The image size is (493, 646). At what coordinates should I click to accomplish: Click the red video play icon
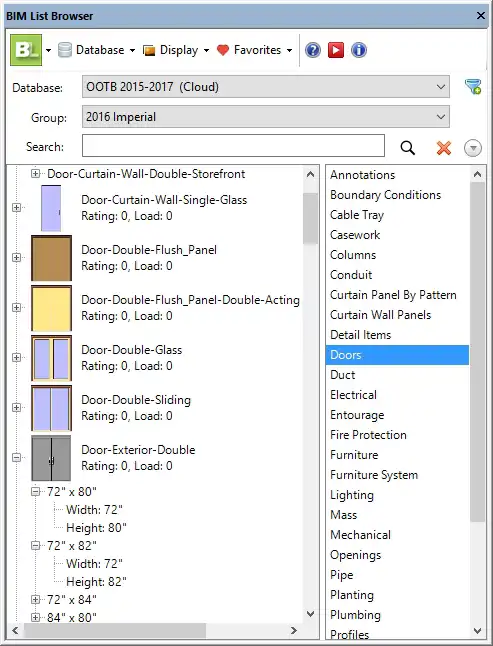(x=336, y=50)
